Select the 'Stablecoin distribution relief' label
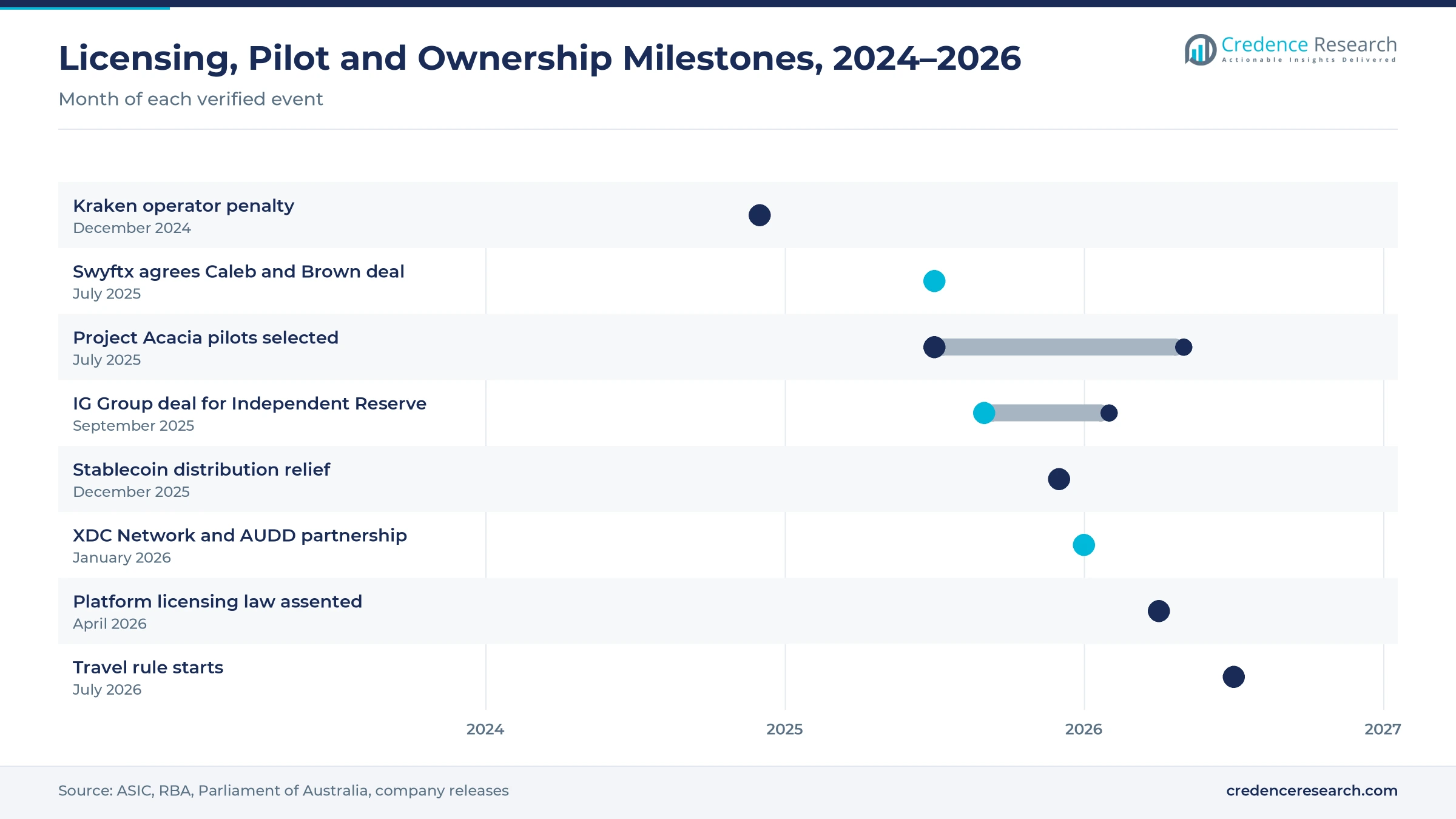Image resolution: width=1456 pixels, height=819 pixels. [201, 470]
